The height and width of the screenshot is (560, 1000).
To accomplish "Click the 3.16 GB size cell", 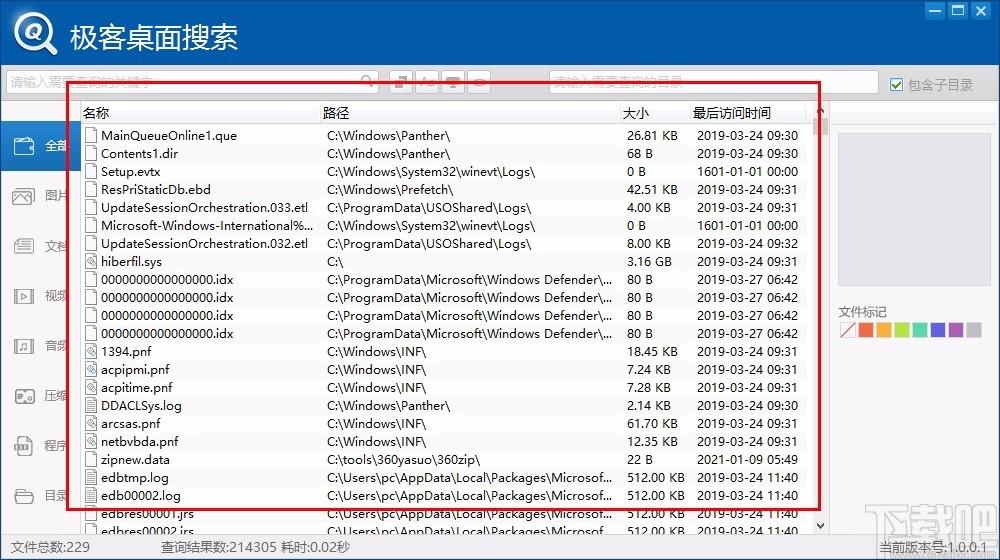I will tap(649, 262).
